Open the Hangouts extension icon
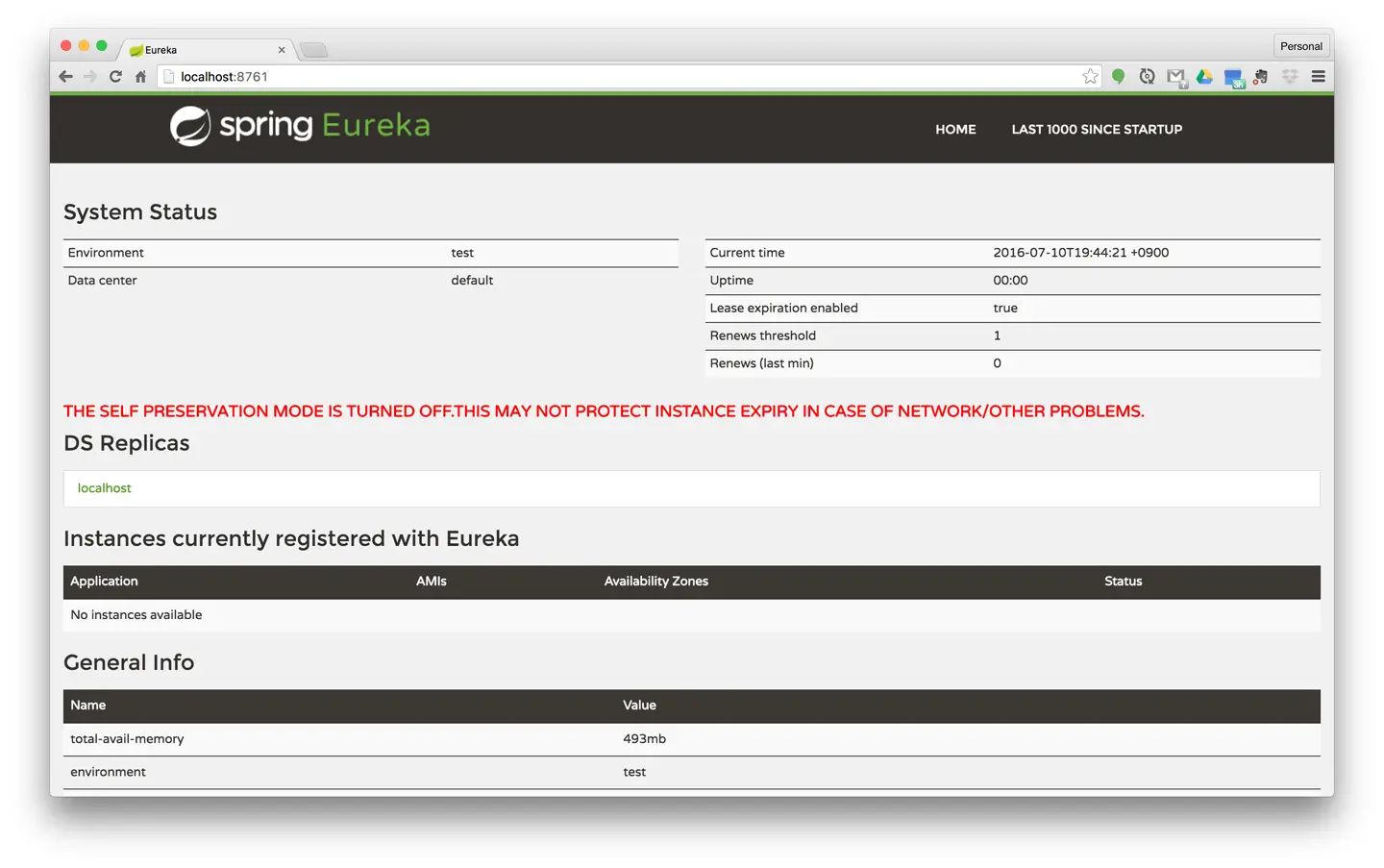This screenshot has width=1384, height=868. [1118, 77]
